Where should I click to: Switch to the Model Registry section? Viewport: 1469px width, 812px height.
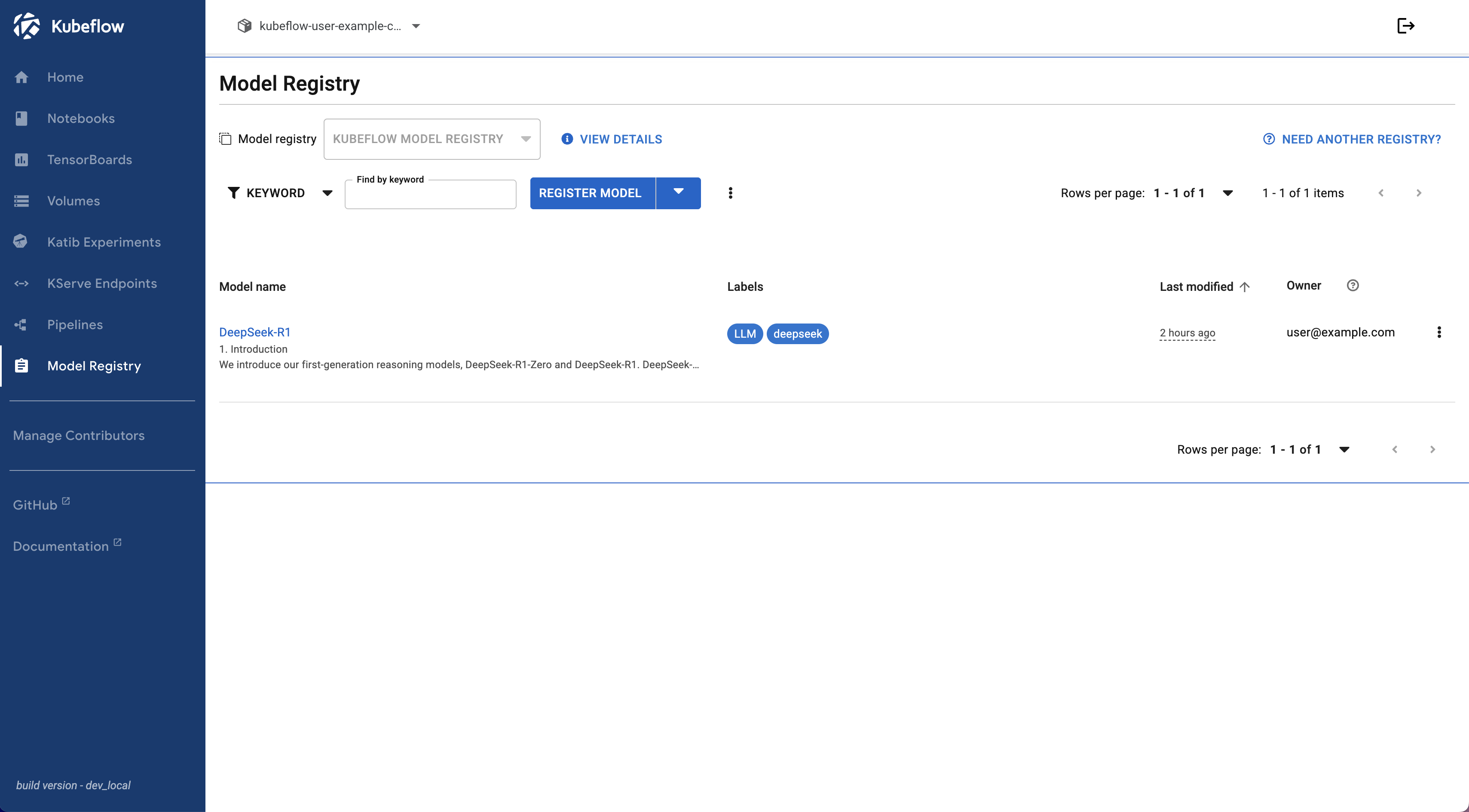(94, 366)
